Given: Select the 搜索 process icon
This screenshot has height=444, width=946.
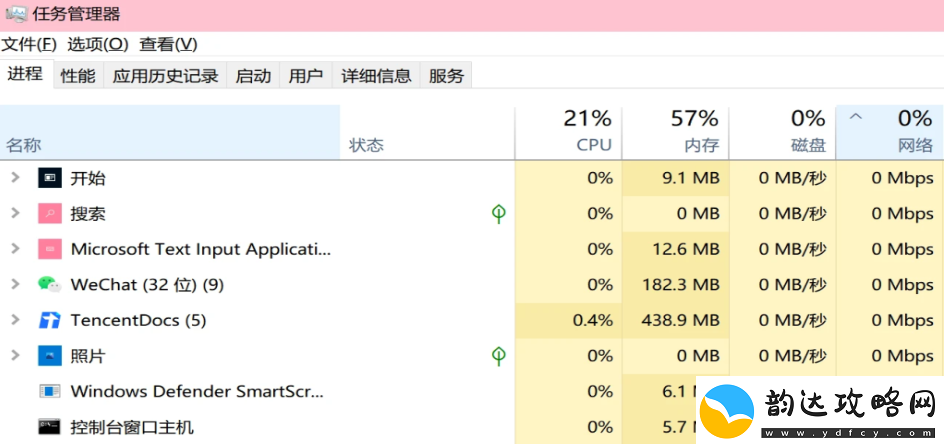Looking at the screenshot, I should coord(49,214).
